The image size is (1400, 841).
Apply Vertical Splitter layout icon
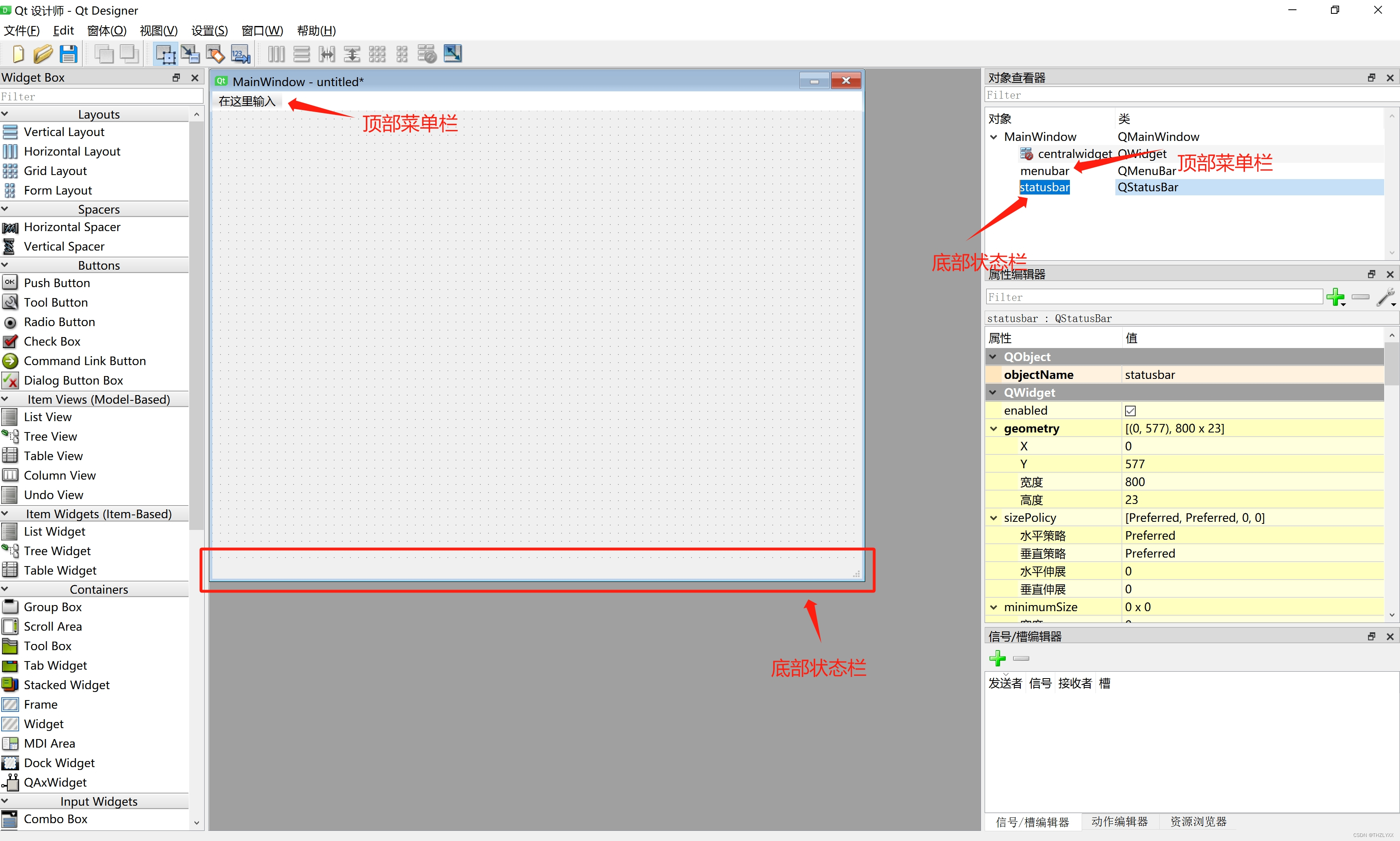point(352,54)
